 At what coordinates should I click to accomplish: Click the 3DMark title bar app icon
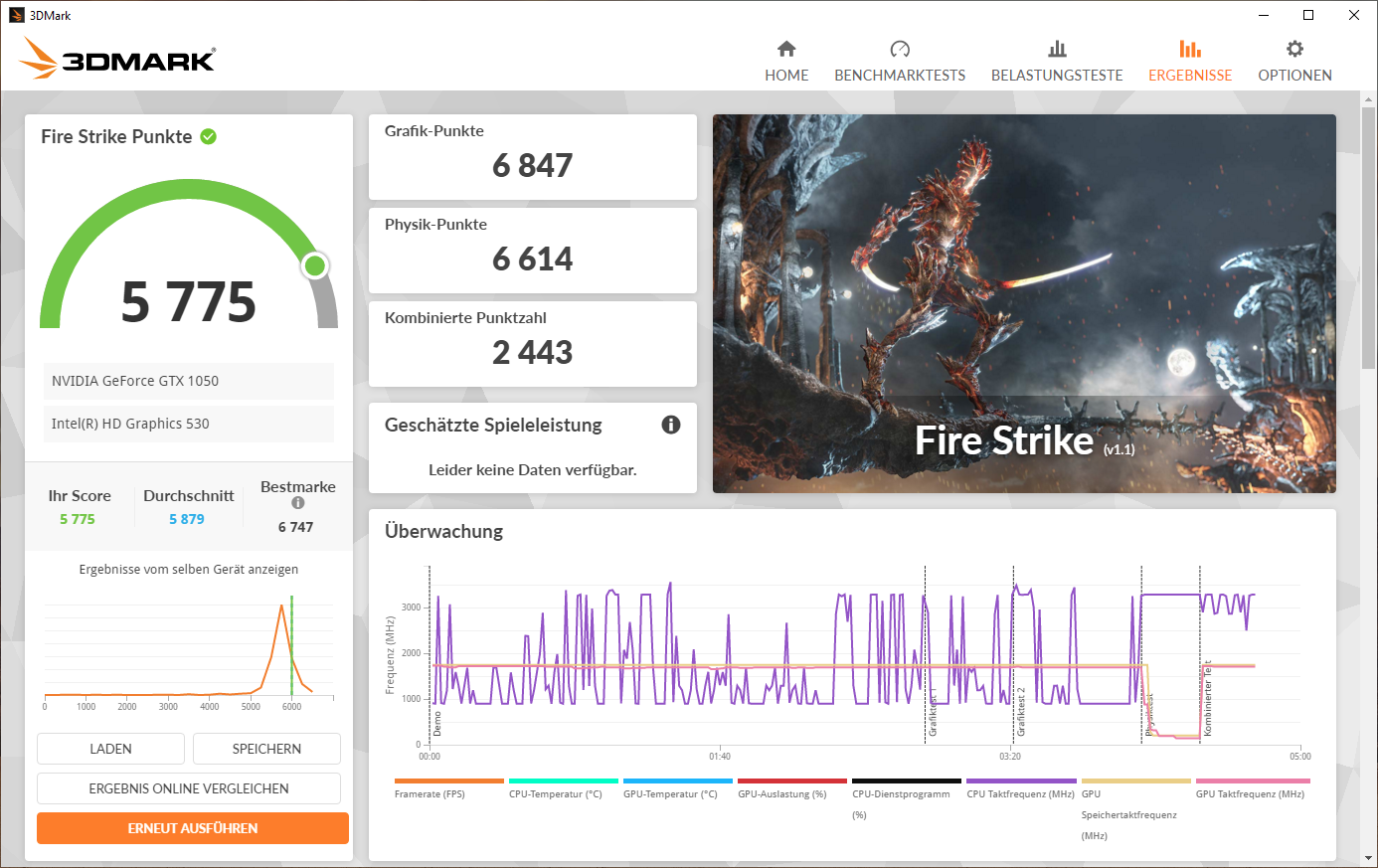click(x=17, y=15)
